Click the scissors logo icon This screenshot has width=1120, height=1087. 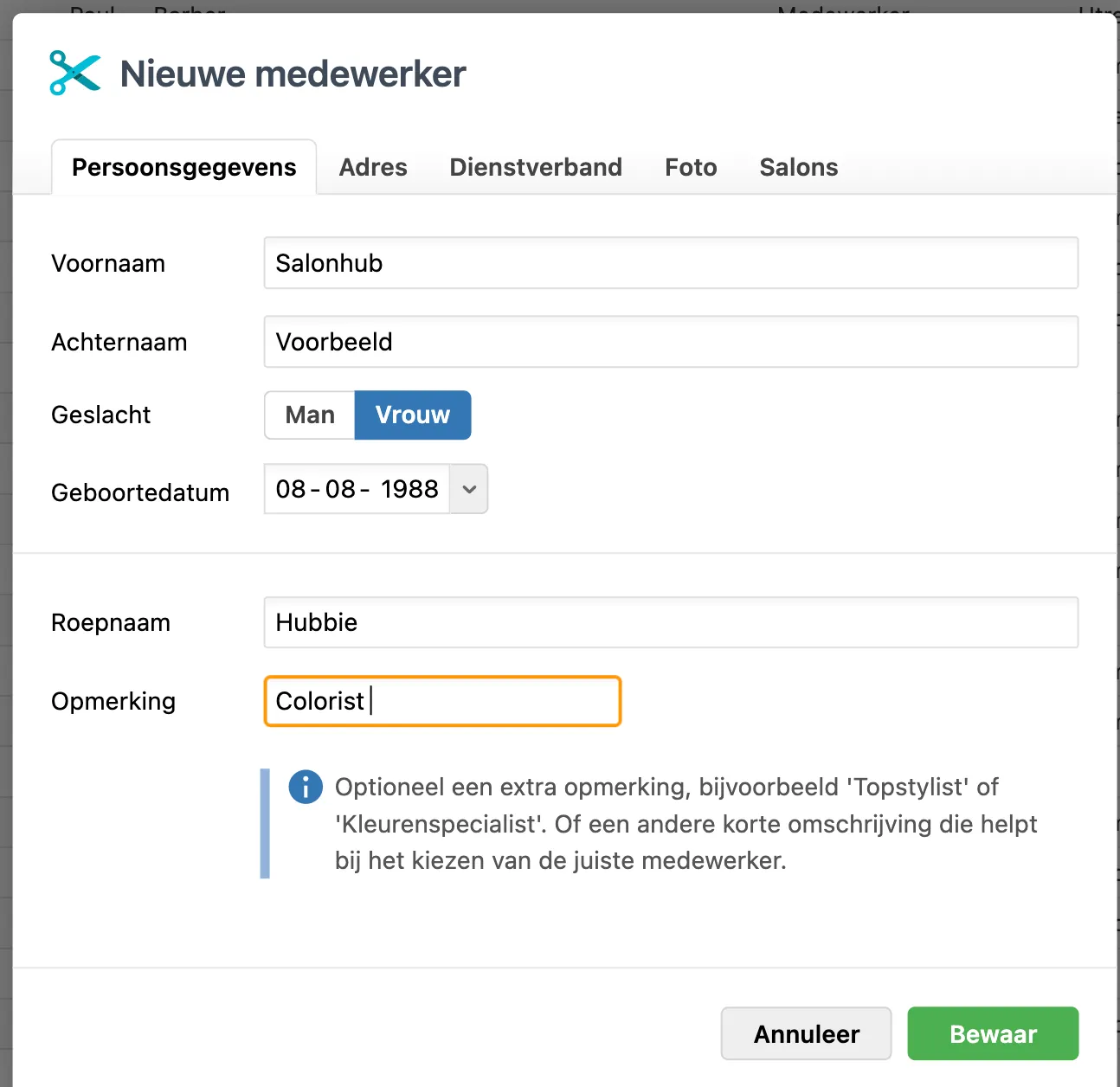click(75, 73)
